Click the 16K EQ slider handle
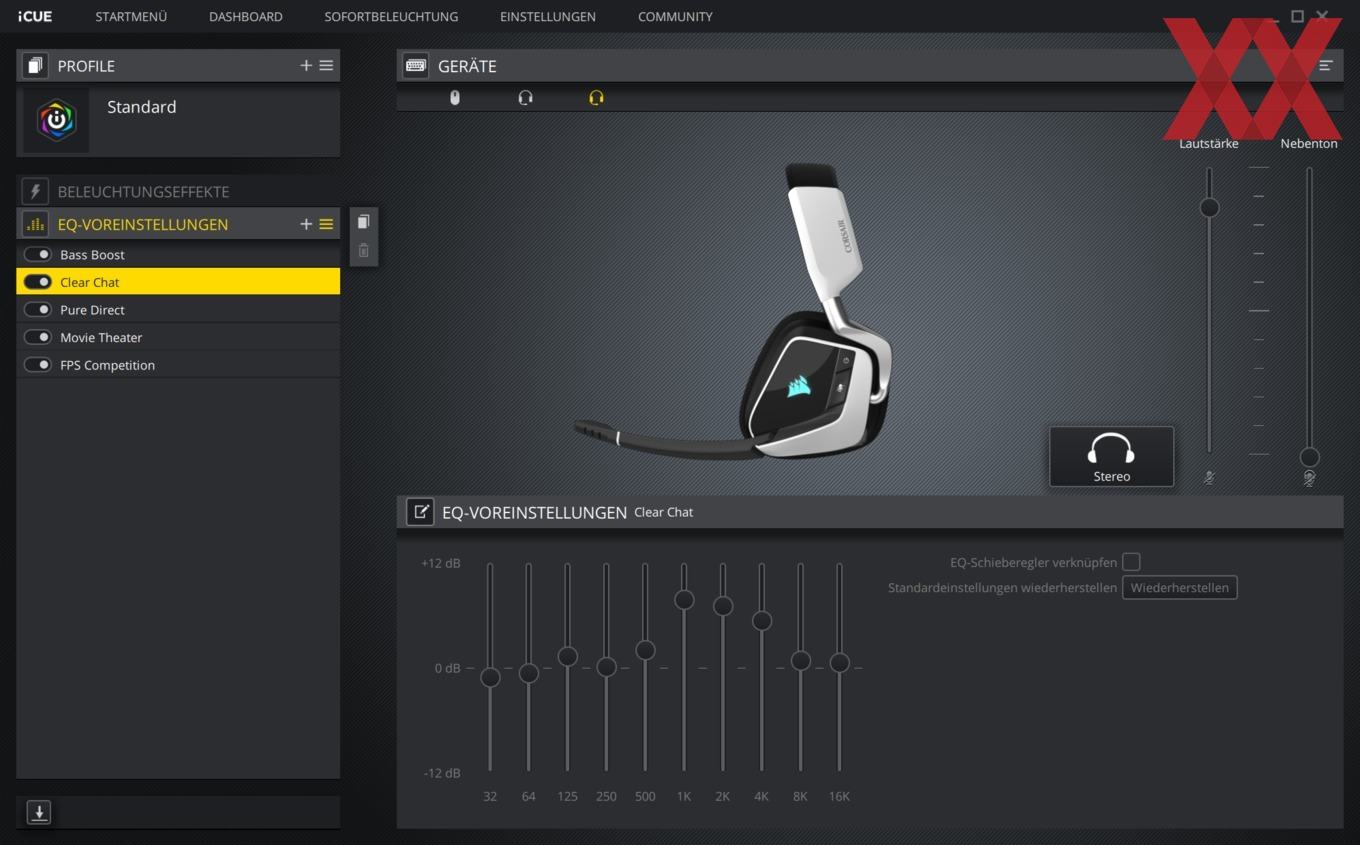Screen dimensions: 1360x845 839,662
